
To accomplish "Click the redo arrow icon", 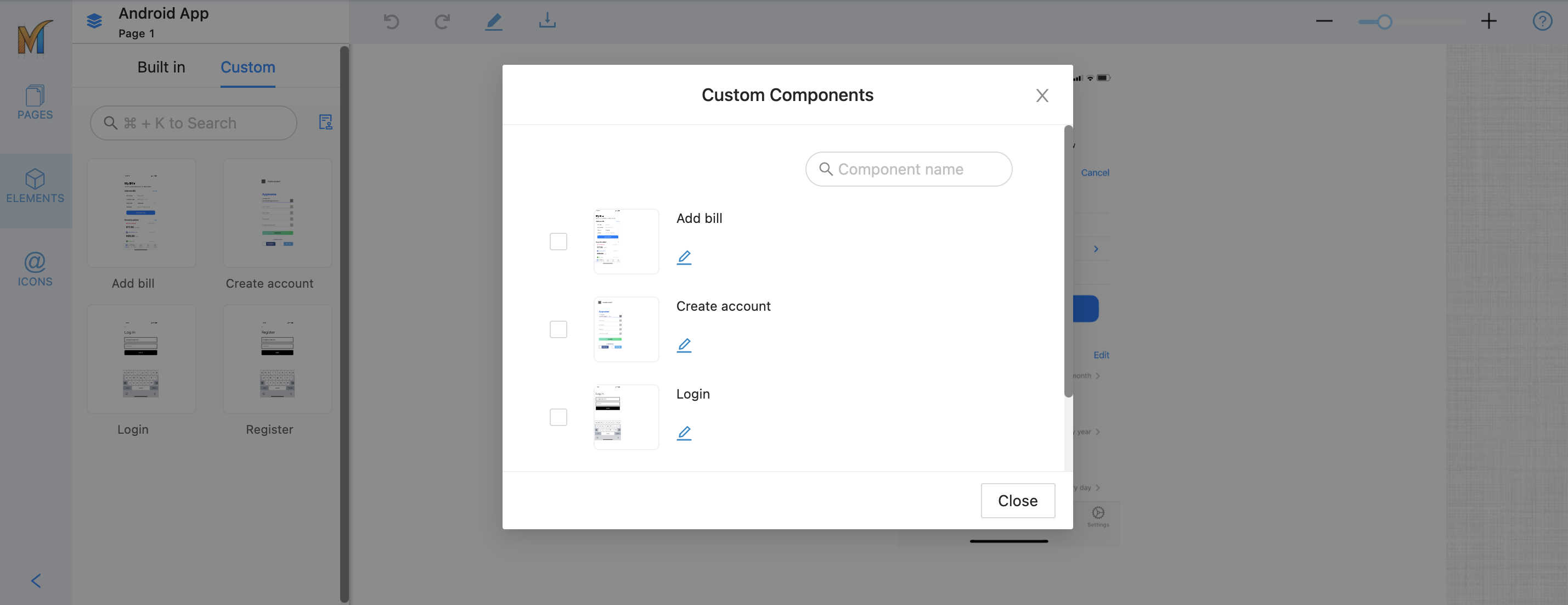I will coord(442,22).
